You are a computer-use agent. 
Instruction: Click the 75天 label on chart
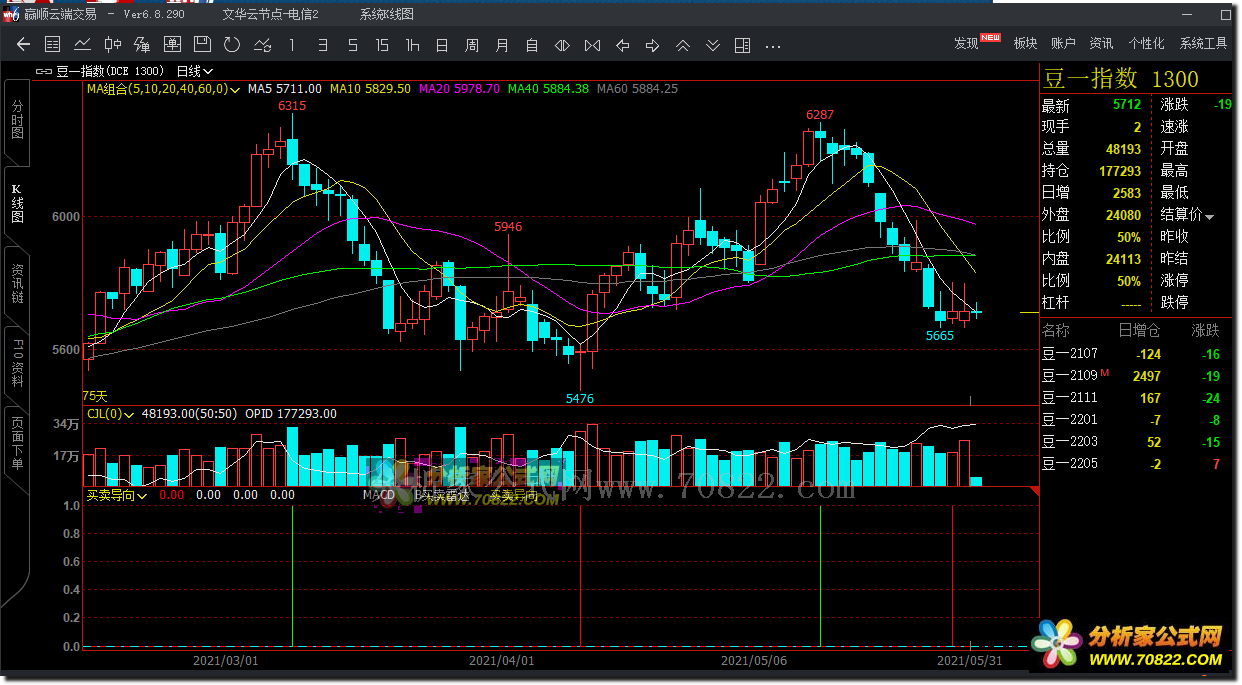(95, 396)
